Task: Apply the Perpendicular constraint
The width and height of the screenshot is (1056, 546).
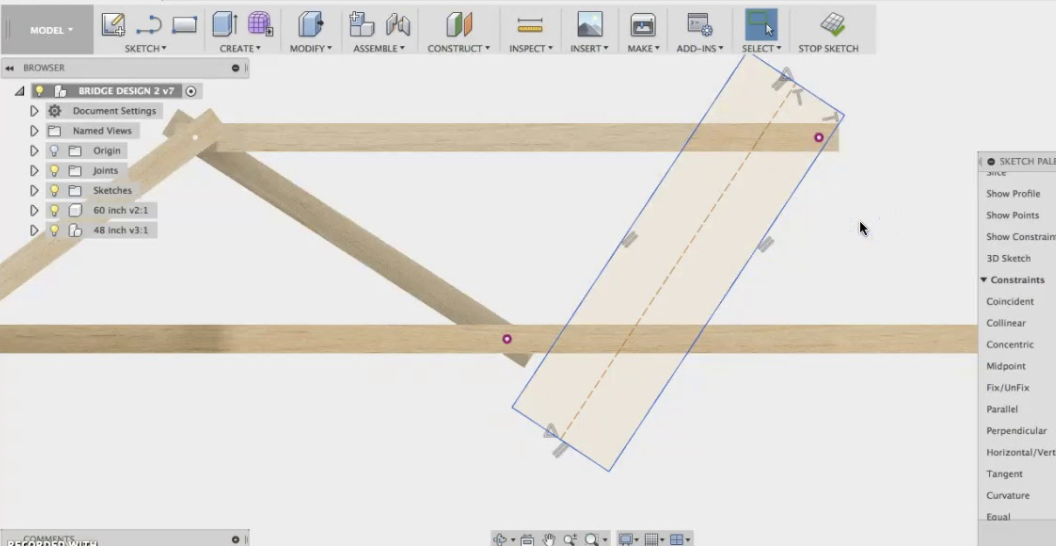Action: pos(1016,431)
